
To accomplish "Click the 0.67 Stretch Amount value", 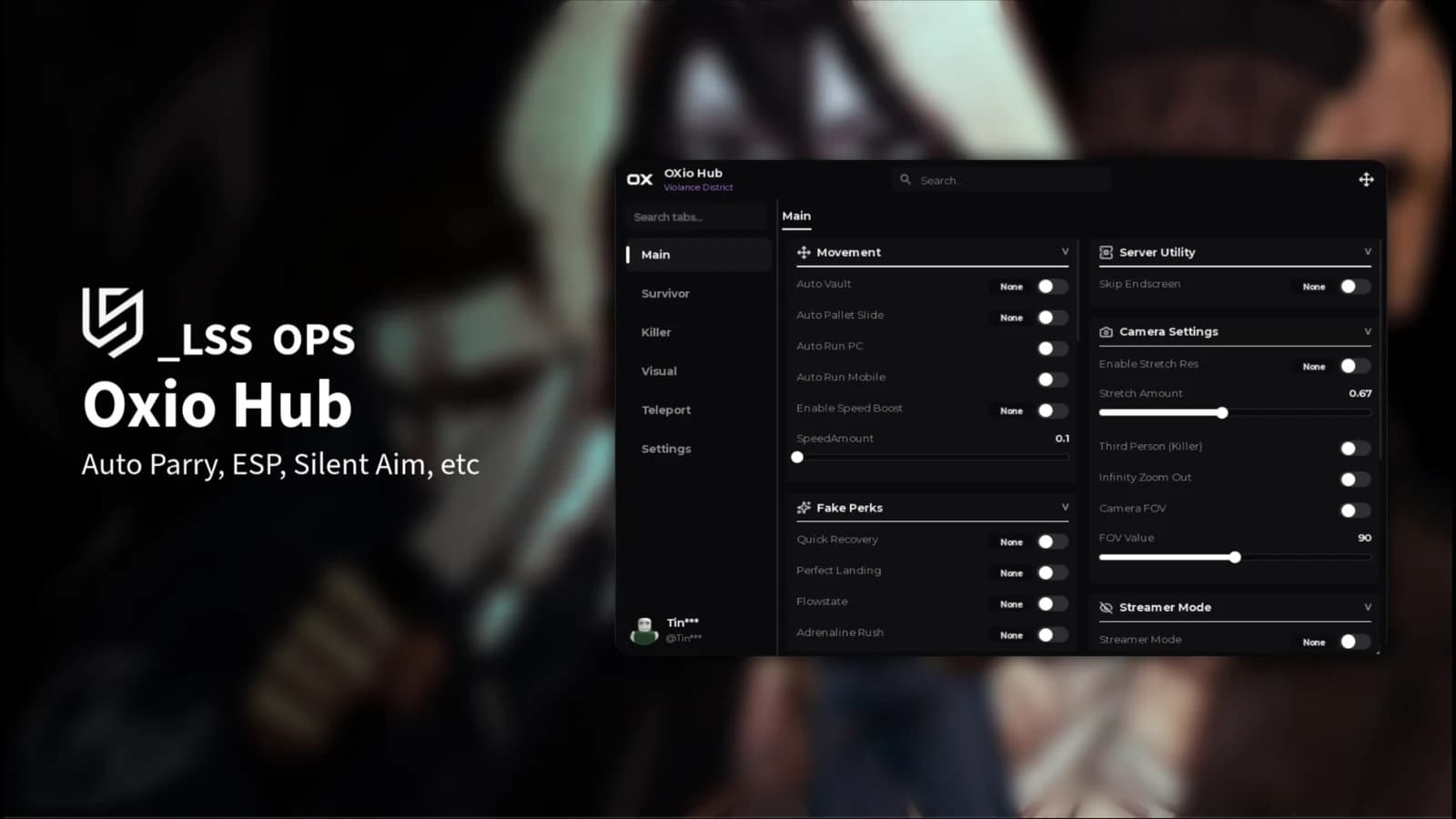I will coord(1360,393).
